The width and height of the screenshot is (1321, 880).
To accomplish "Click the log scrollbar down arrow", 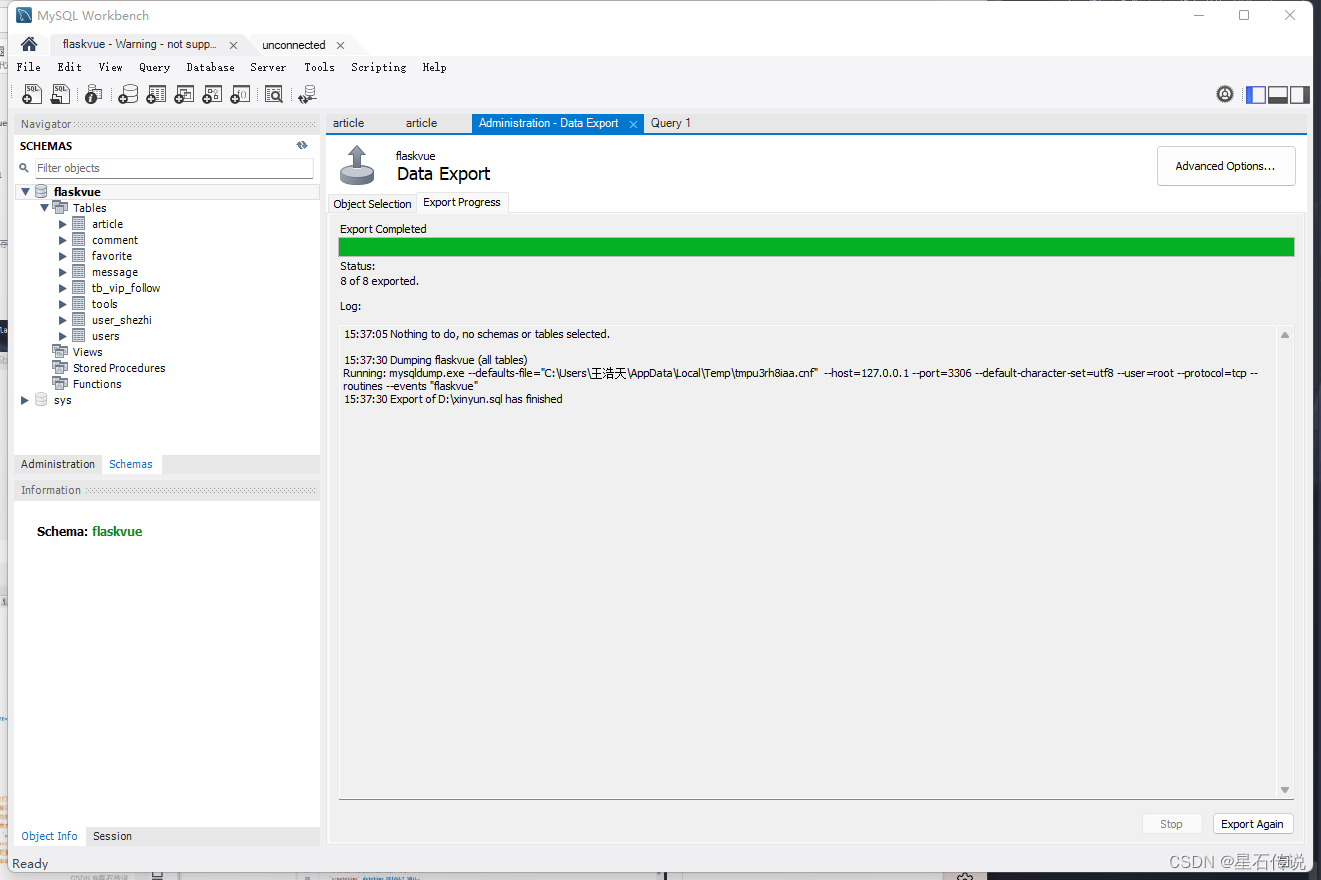I will 1285,790.
